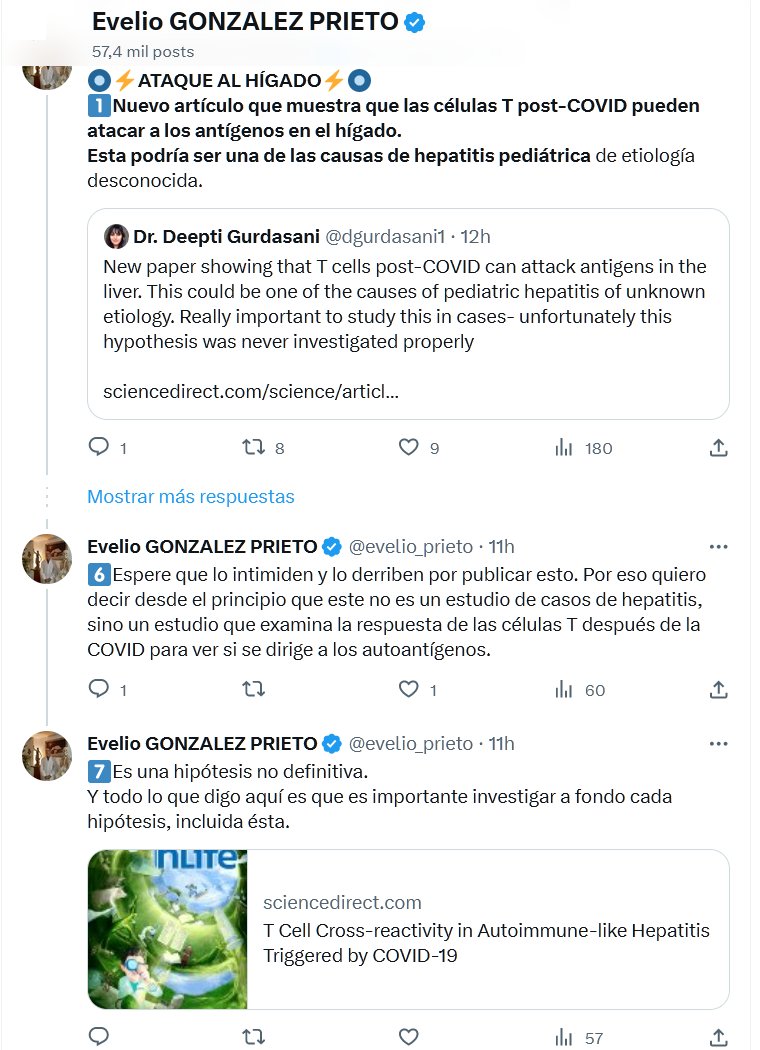
Task: Click Mostrar más respuestas link
Action: (x=191, y=496)
